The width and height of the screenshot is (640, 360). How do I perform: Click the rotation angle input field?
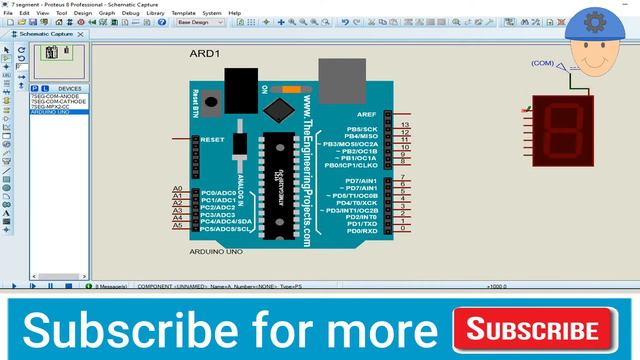coord(22,67)
